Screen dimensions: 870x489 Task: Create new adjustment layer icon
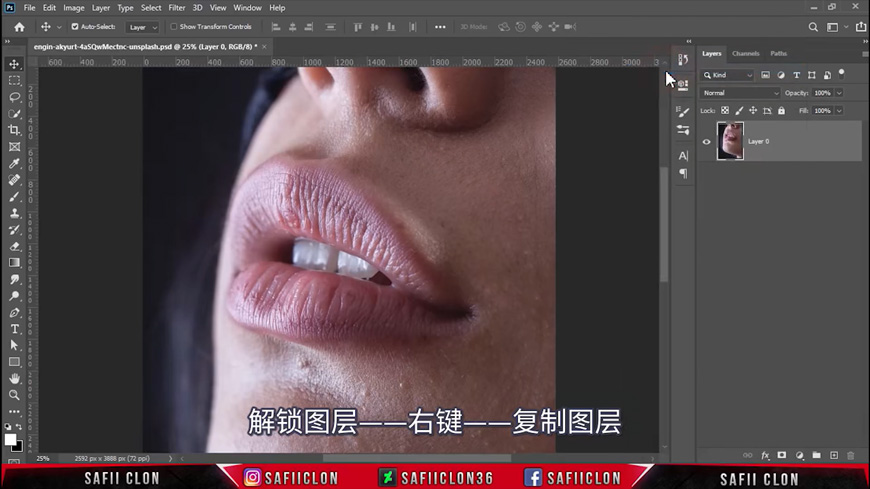coord(800,455)
